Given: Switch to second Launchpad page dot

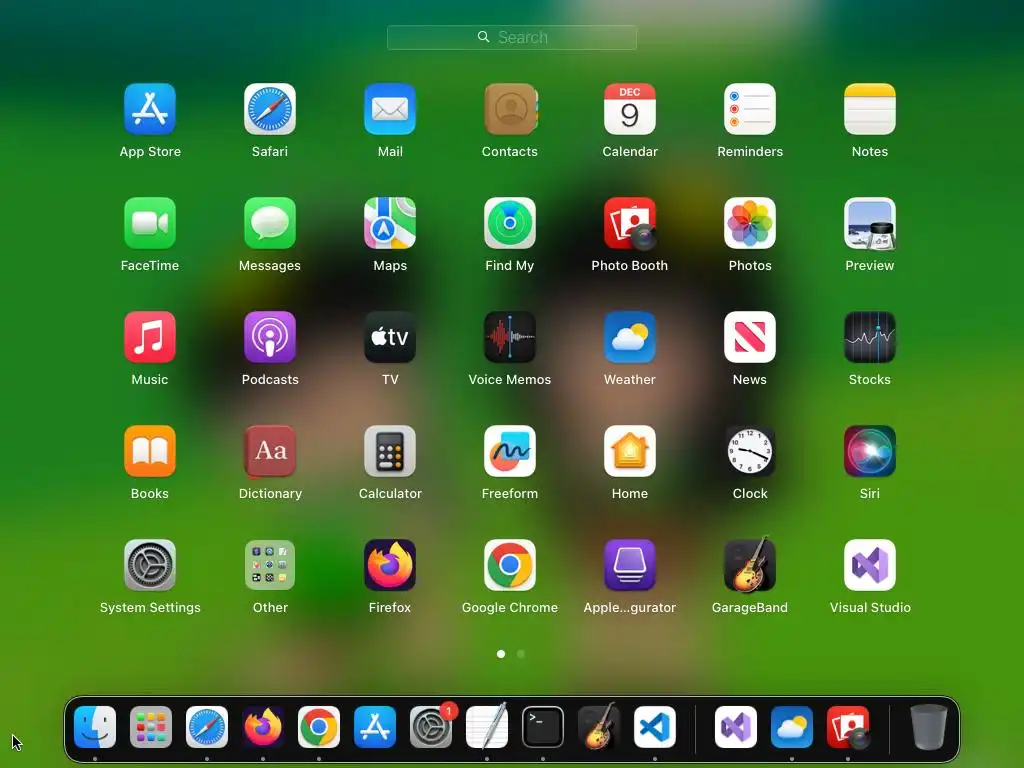Looking at the screenshot, I should [520, 654].
